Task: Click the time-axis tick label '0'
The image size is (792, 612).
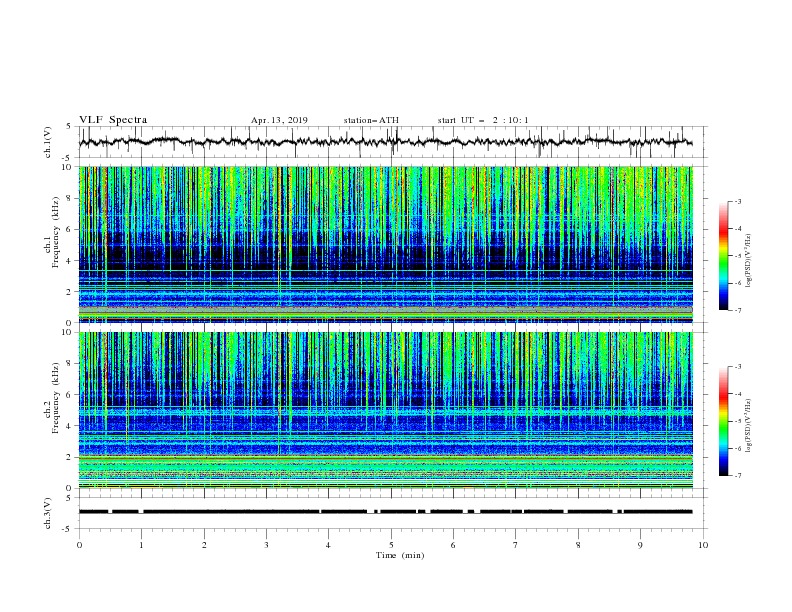Action: (79, 545)
